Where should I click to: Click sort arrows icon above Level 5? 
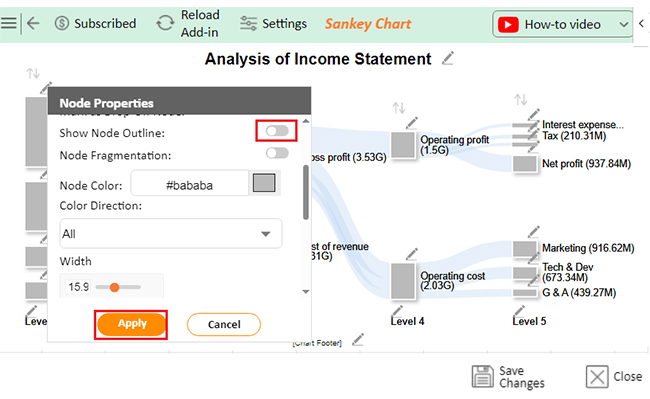[x=521, y=99]
